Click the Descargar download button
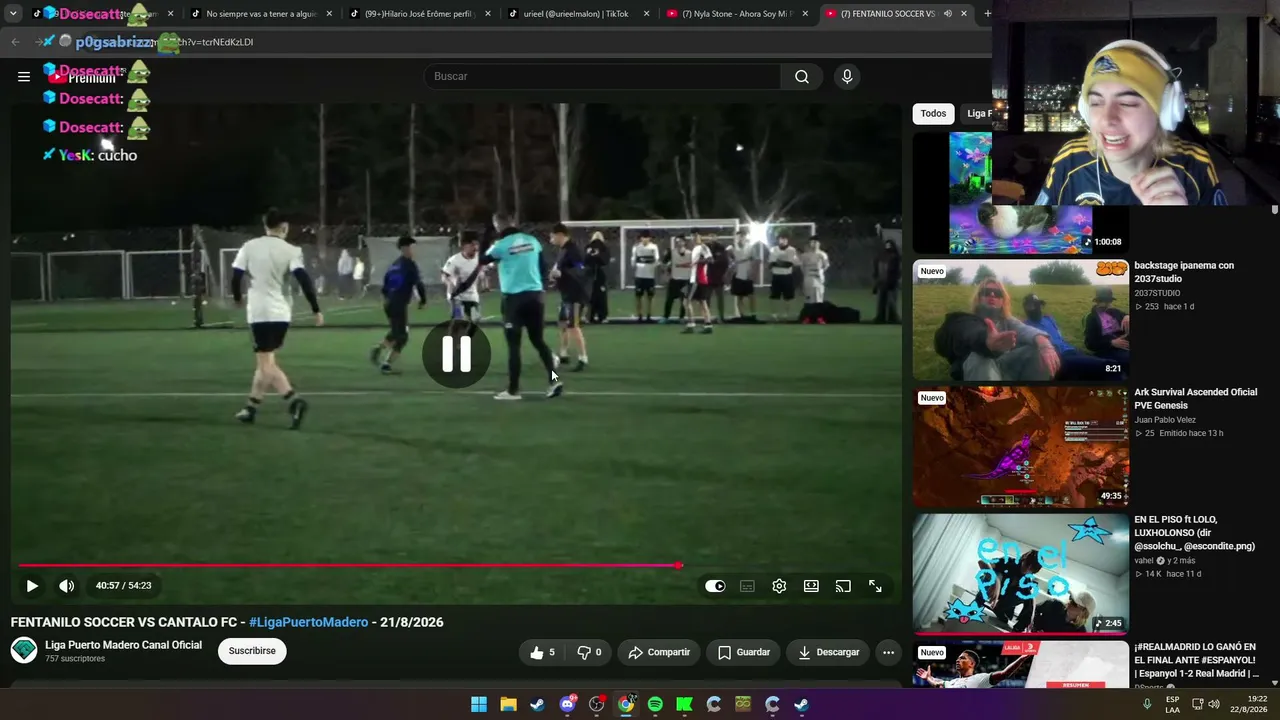Image resolution: width=1280 pixels, height=720 pixels. click(x=829, y=652)
